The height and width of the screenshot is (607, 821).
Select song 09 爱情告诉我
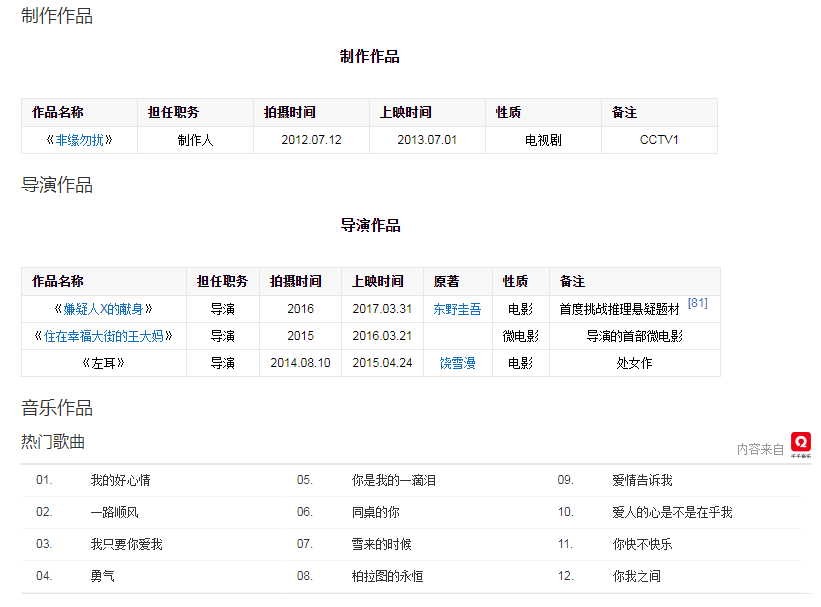point(642,480)
